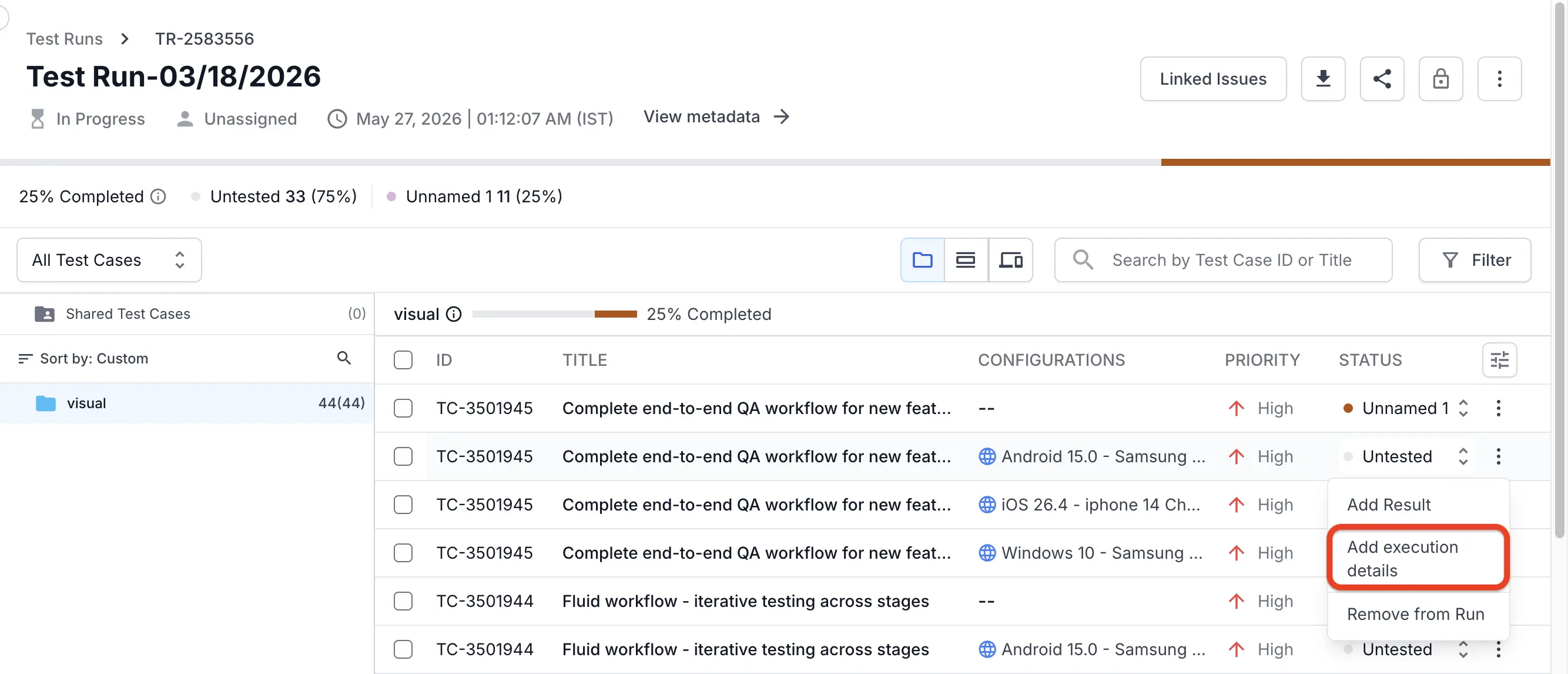This screenshot has width=1568, height=674.
Task: Click the Search by Test Case ID field
Action: click(1224, 259)
